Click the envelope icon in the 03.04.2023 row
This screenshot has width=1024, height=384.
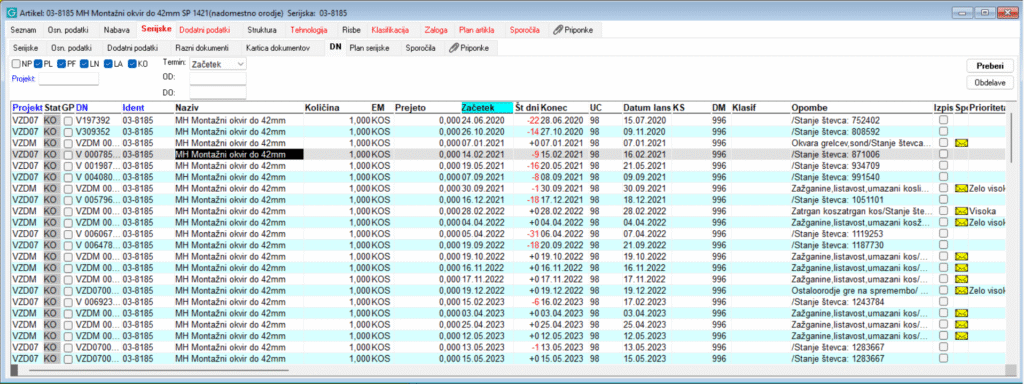[961, 313]
